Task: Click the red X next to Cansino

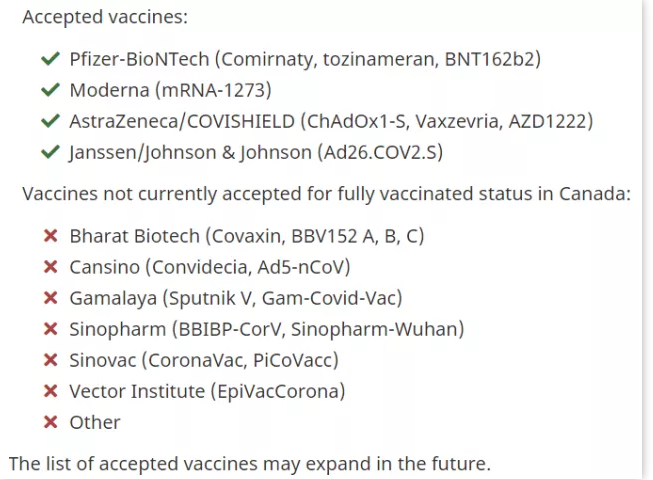Action: point(50,267)
